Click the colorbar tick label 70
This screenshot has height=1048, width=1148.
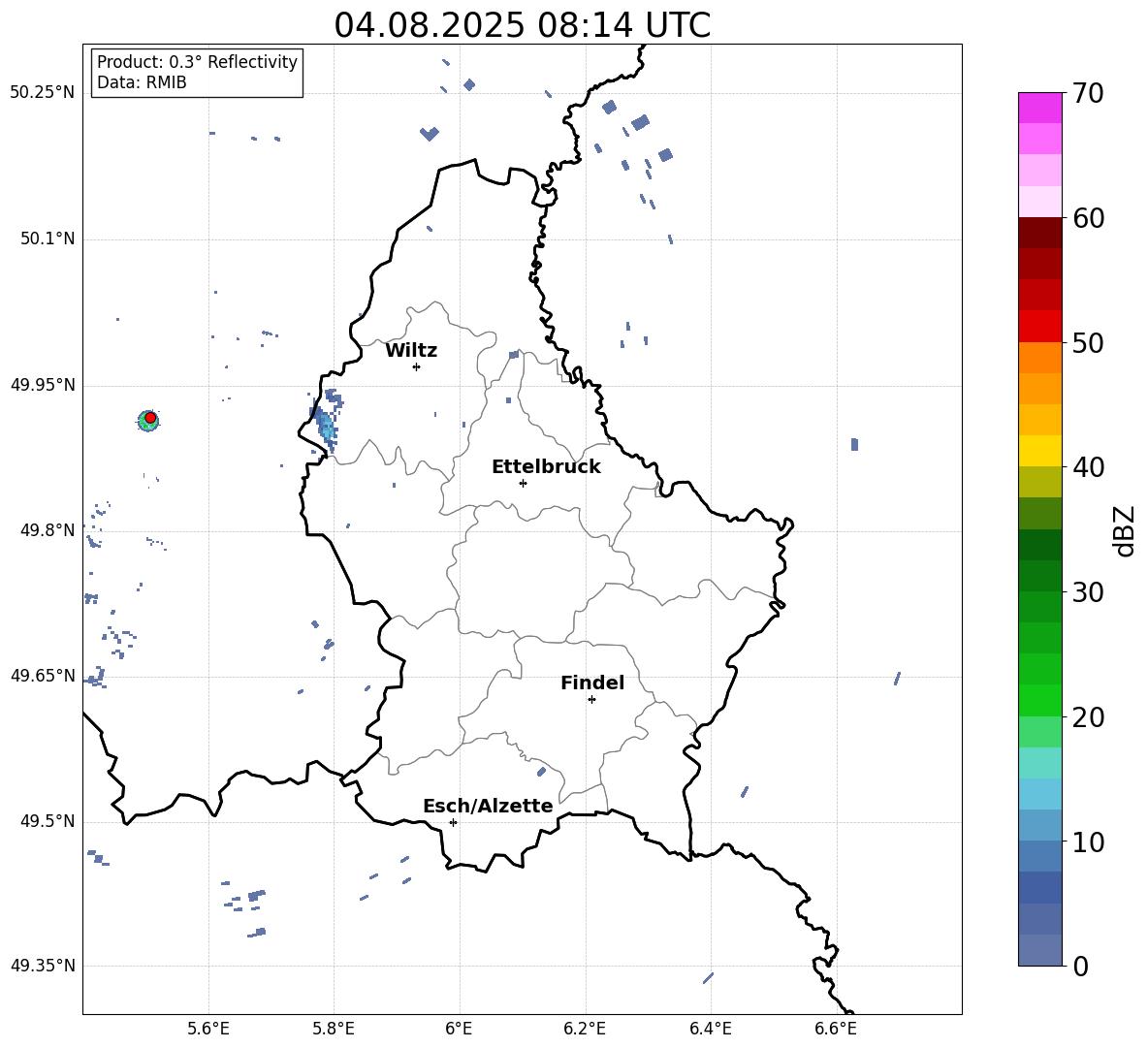1089,93
